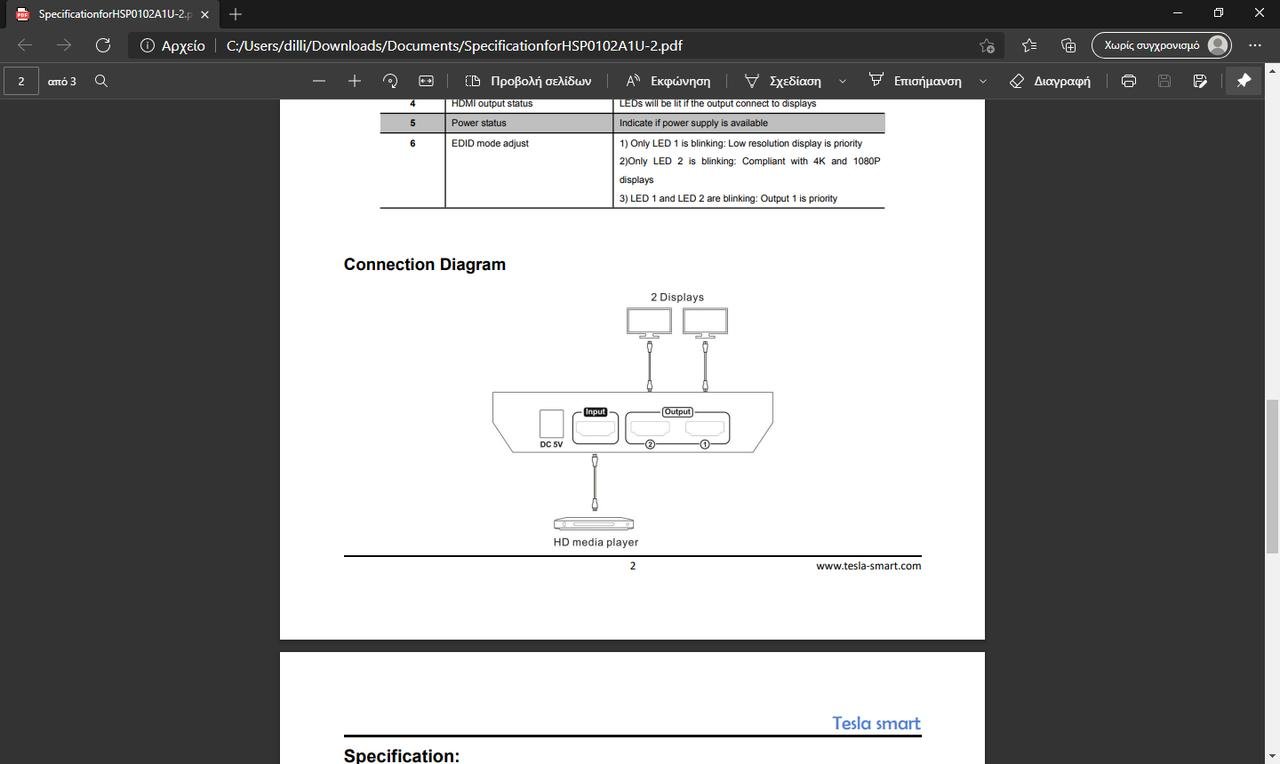This screenshot has height=764, width=1280.
Task: Zoom out with the minus icon
Action: coord(319,81)
